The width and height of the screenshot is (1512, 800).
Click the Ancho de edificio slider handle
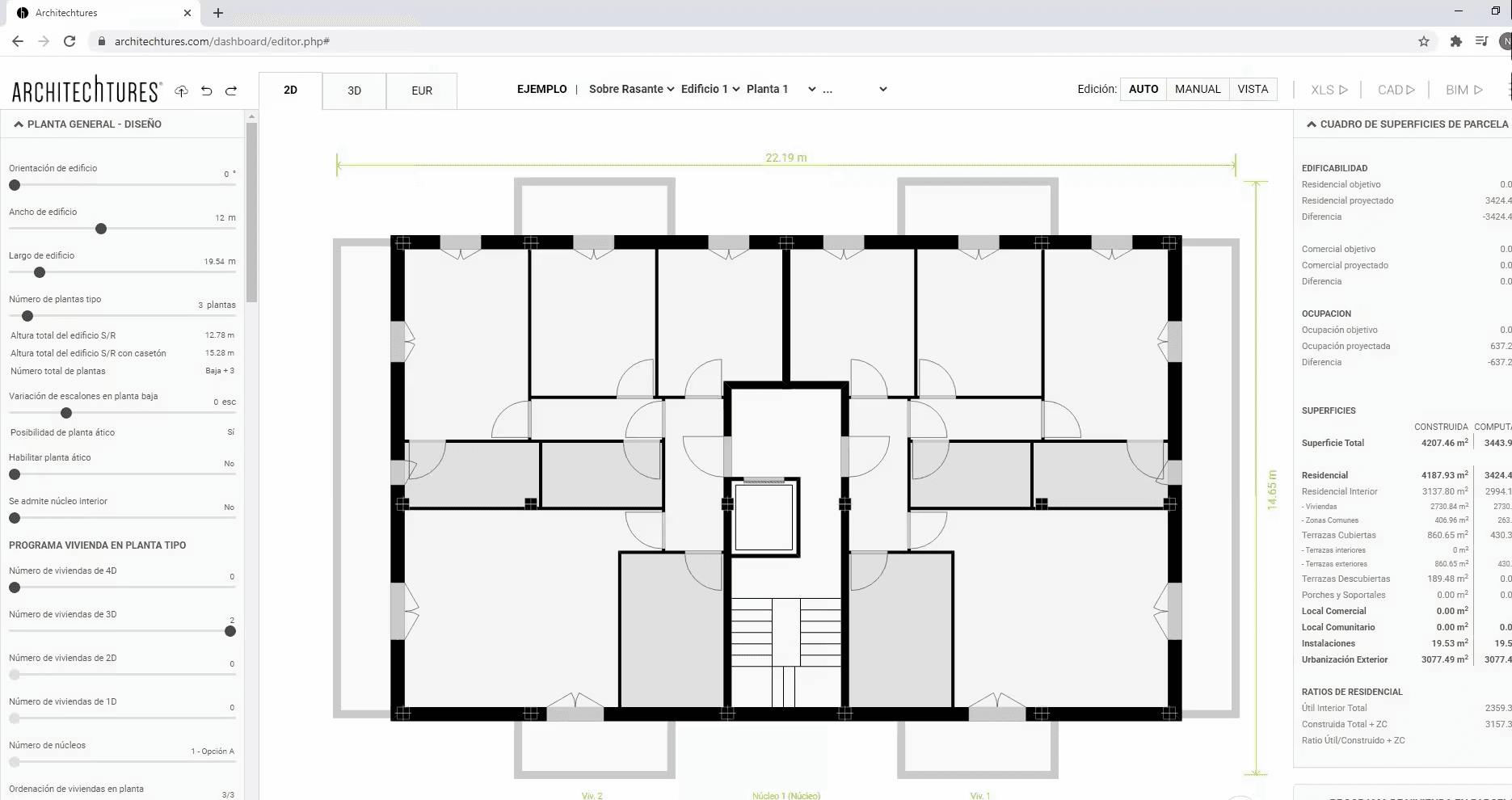click(101, 229)
